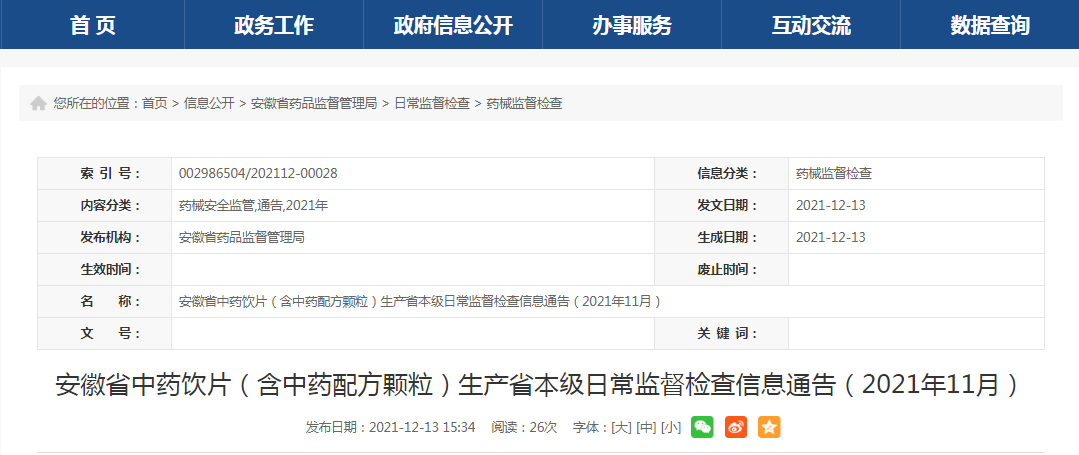1079x455 pixels.
Task: Open the 互动交流 navigation tab
Action: point(811,25)
